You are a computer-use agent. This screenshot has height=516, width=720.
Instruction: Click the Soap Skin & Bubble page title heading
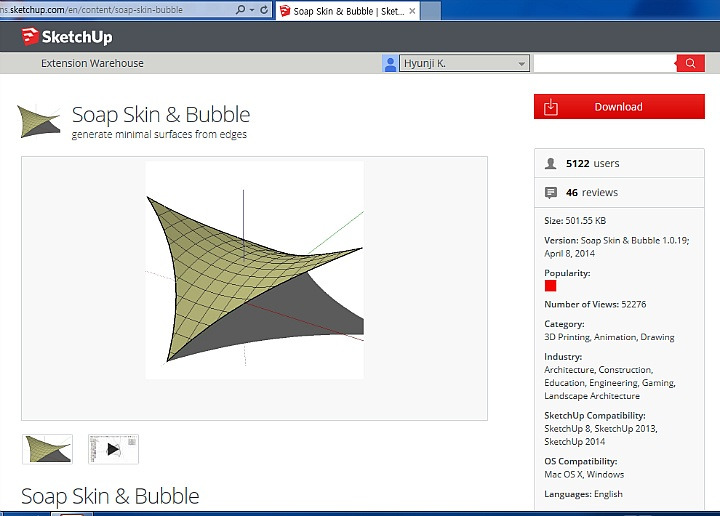tap(161, 115)
